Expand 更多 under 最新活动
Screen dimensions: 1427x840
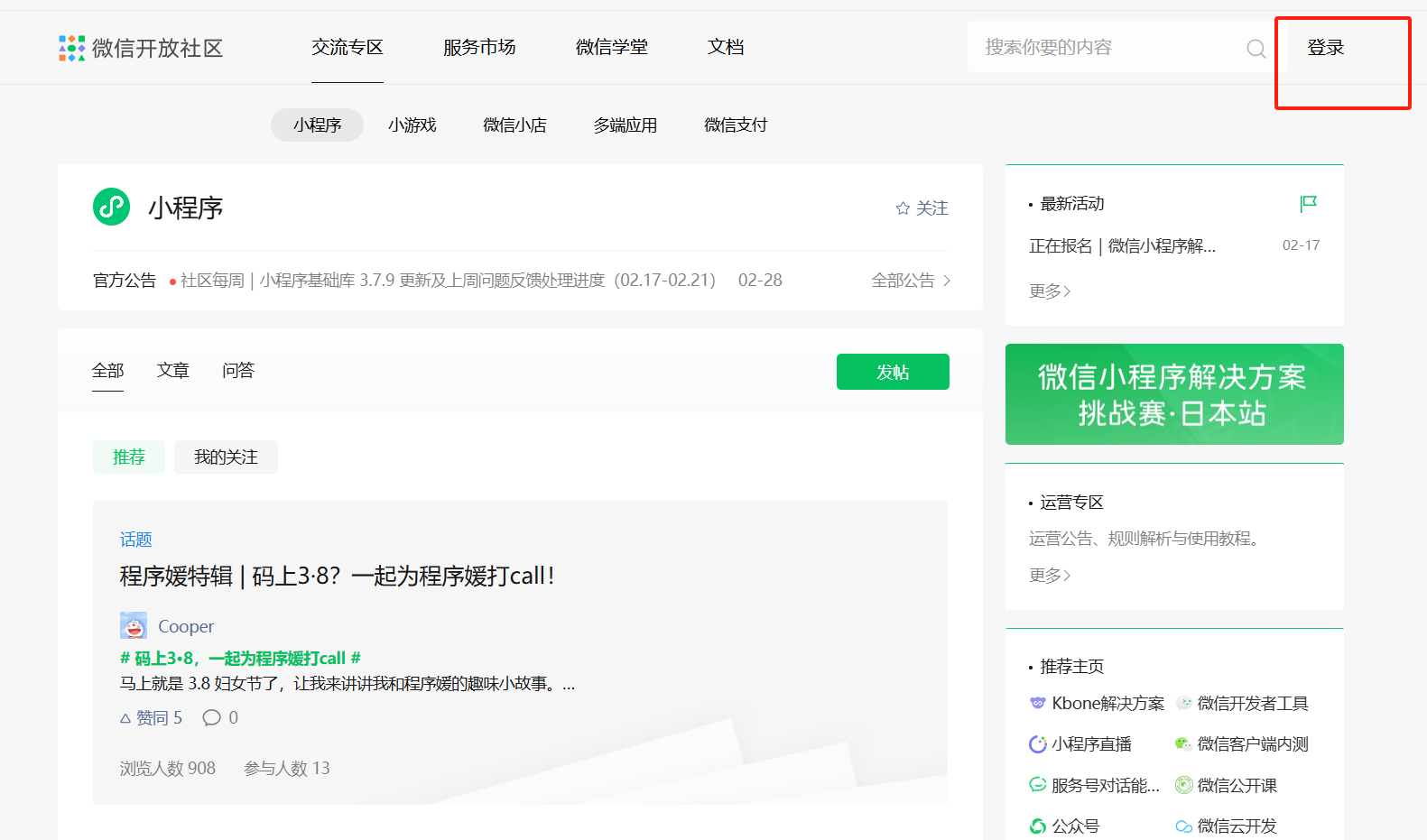coord(1050,291)
